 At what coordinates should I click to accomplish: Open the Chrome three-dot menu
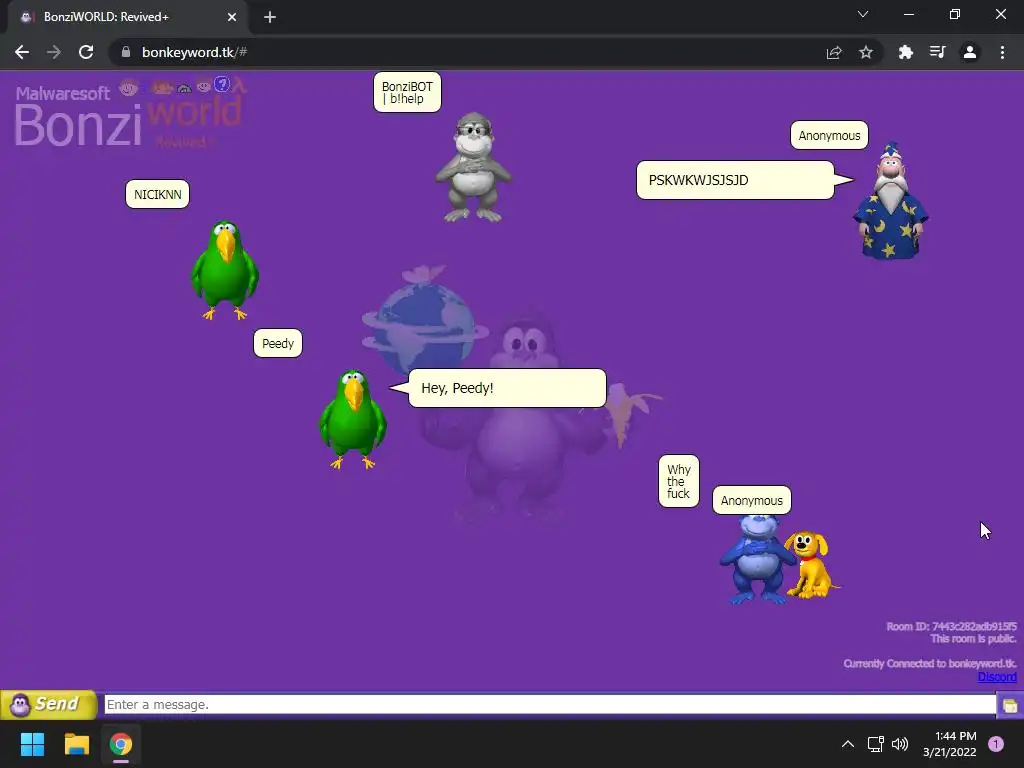[1002, 52]
